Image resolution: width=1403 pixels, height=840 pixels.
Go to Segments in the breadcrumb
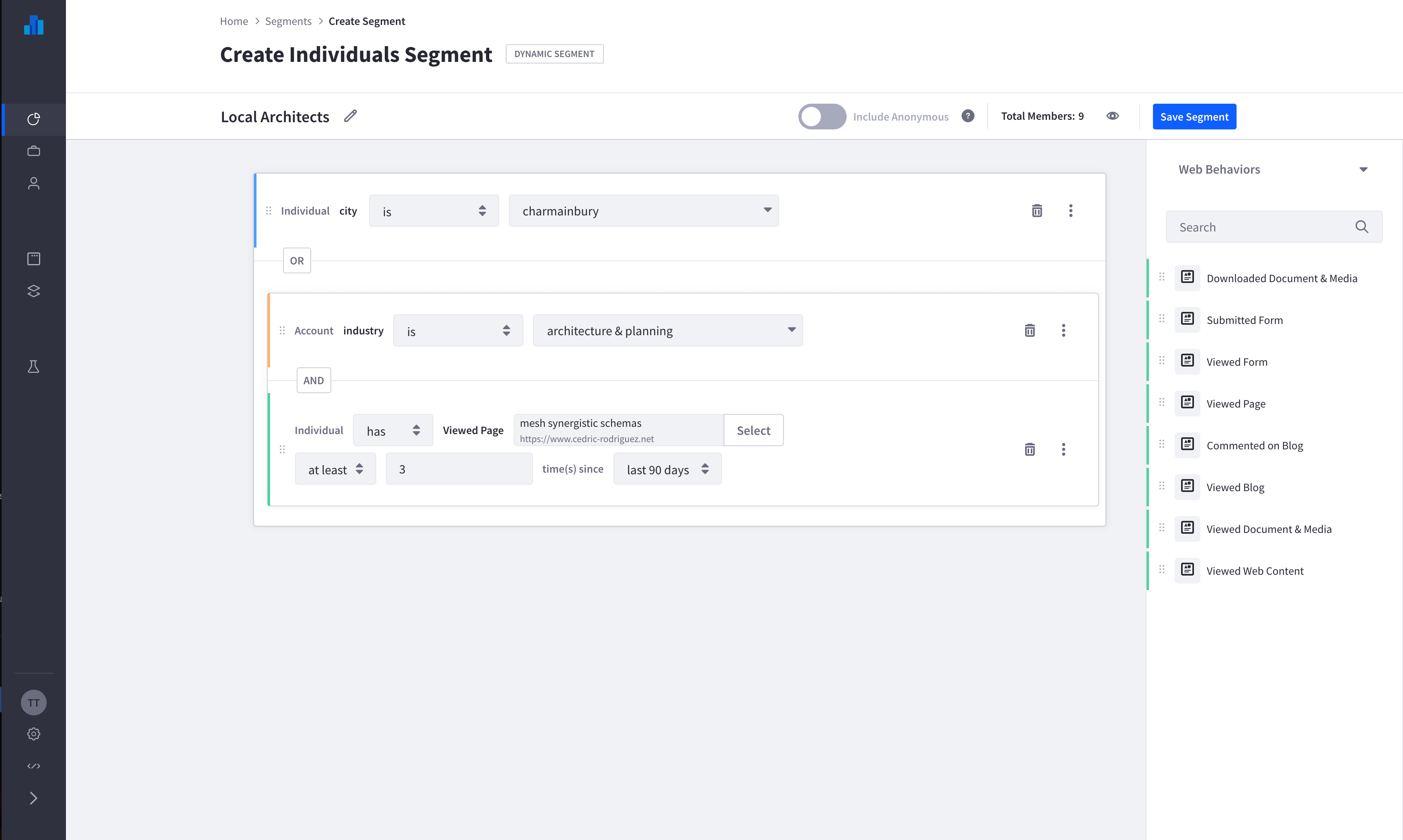pos(287,21)
